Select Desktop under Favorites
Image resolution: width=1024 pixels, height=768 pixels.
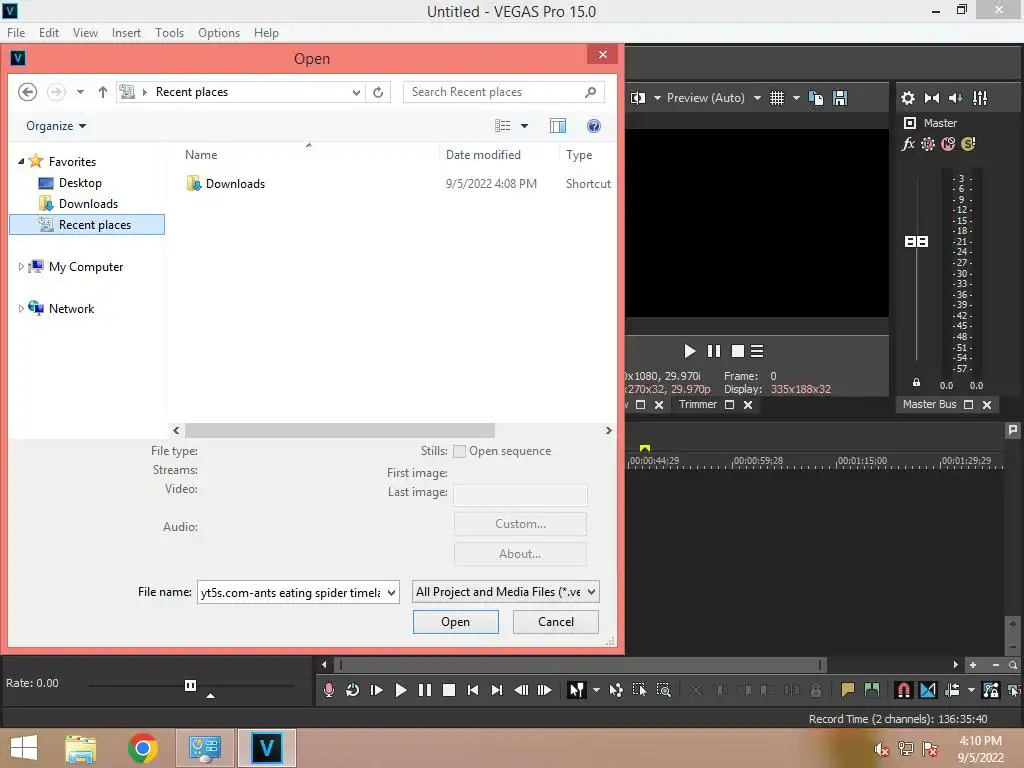pos(80,183)
